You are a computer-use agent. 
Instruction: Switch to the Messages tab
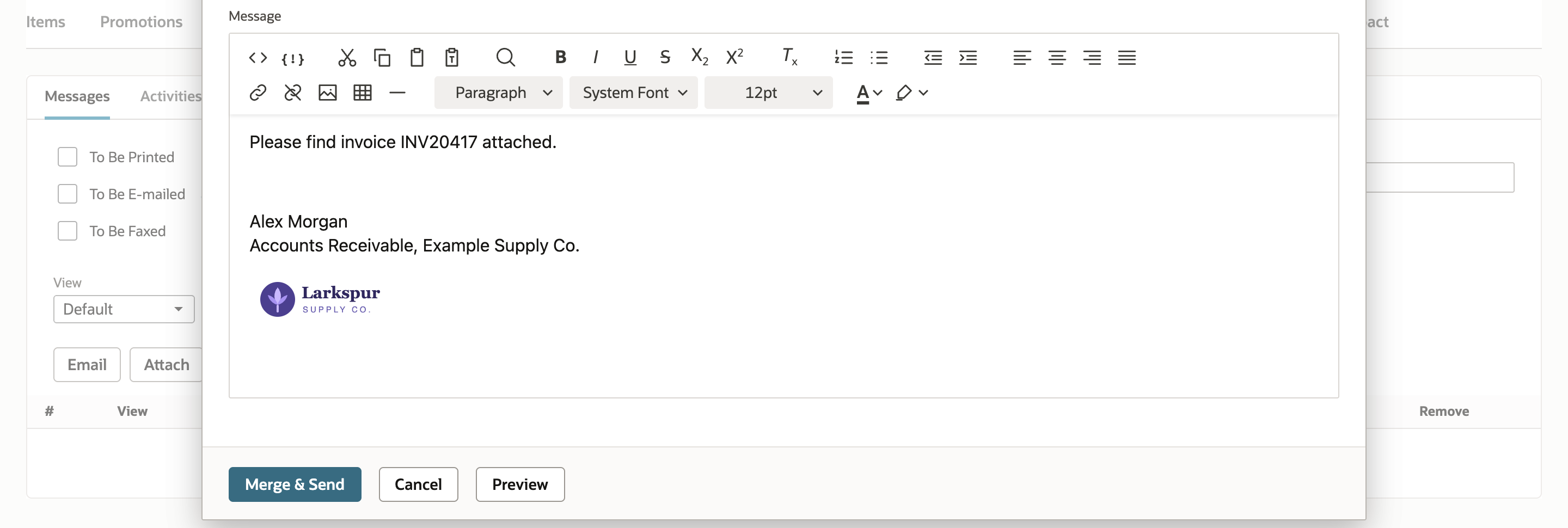point(77,96)
